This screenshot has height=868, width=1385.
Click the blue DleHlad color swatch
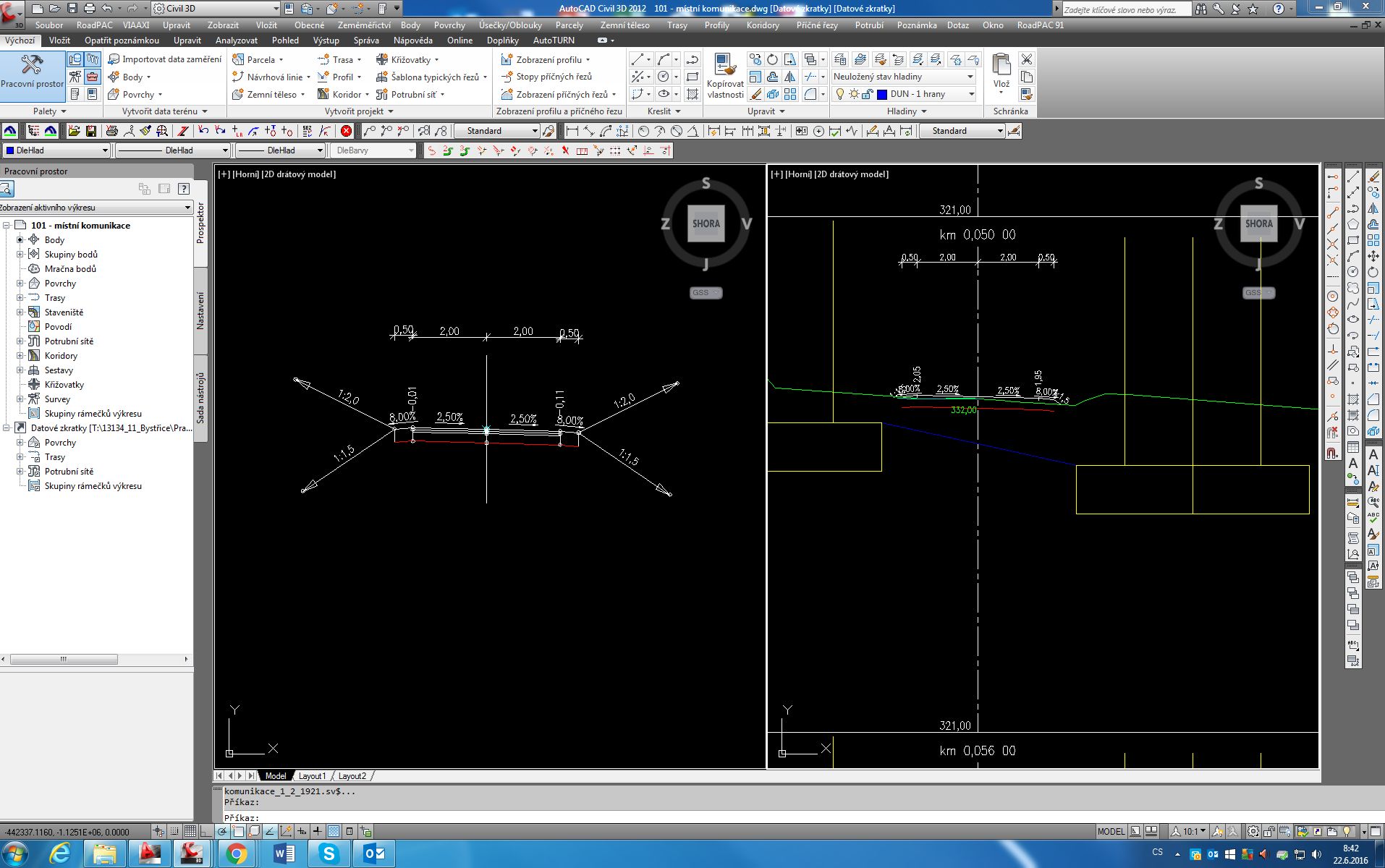click(x=10, y=150)
